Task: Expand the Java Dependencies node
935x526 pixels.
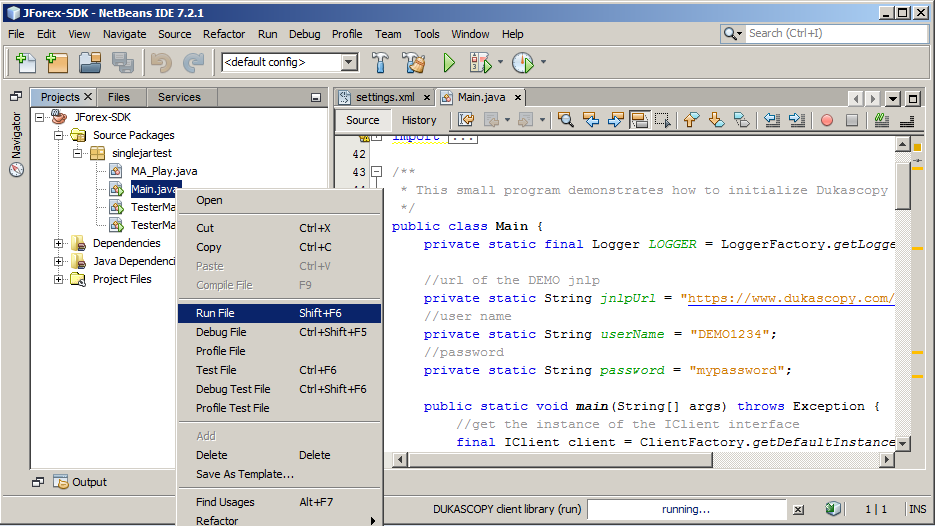Action: (x=58, y=261)
